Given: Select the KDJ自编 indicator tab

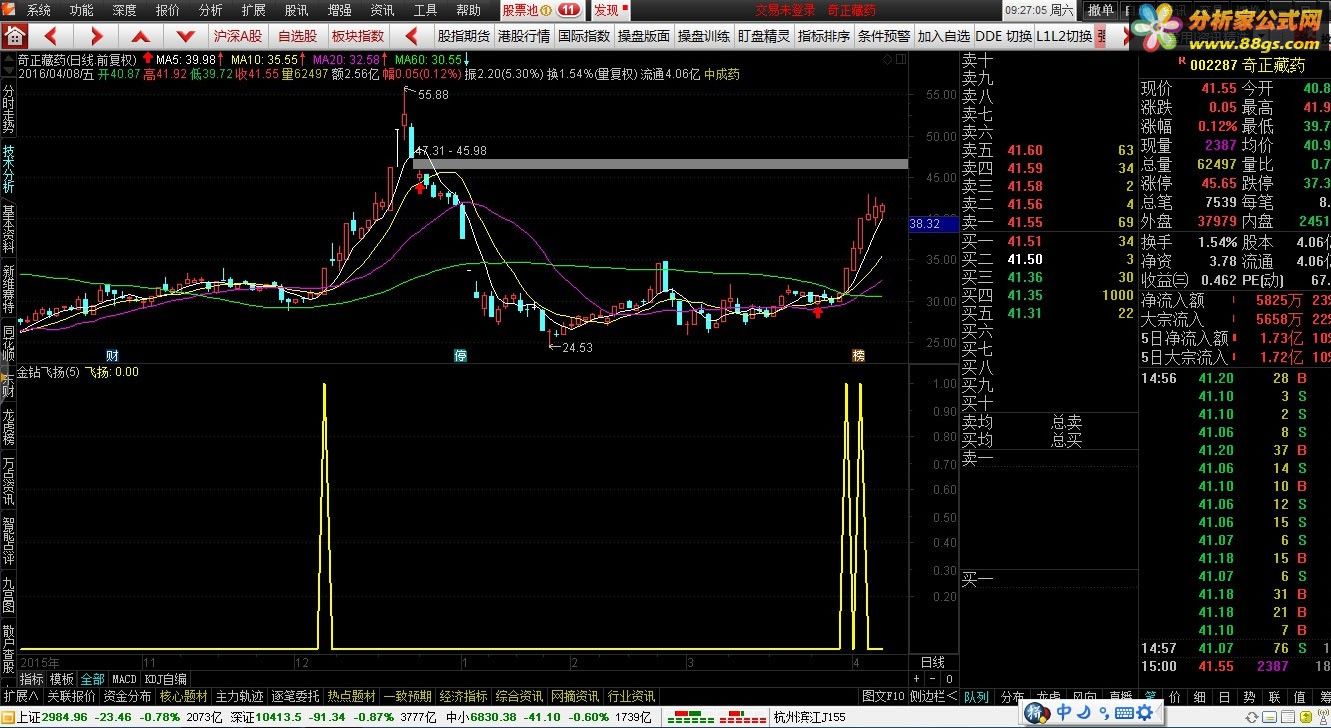Looking at the screenshot, I should tap(165, 679).
